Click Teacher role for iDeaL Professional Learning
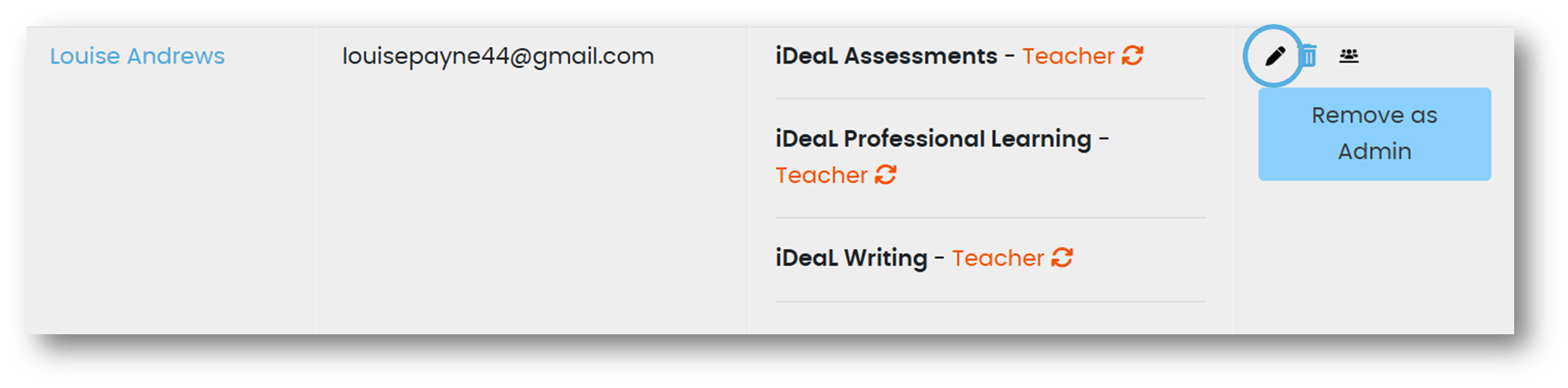Screen dimensions: 1568x388 tap(821, 175)
